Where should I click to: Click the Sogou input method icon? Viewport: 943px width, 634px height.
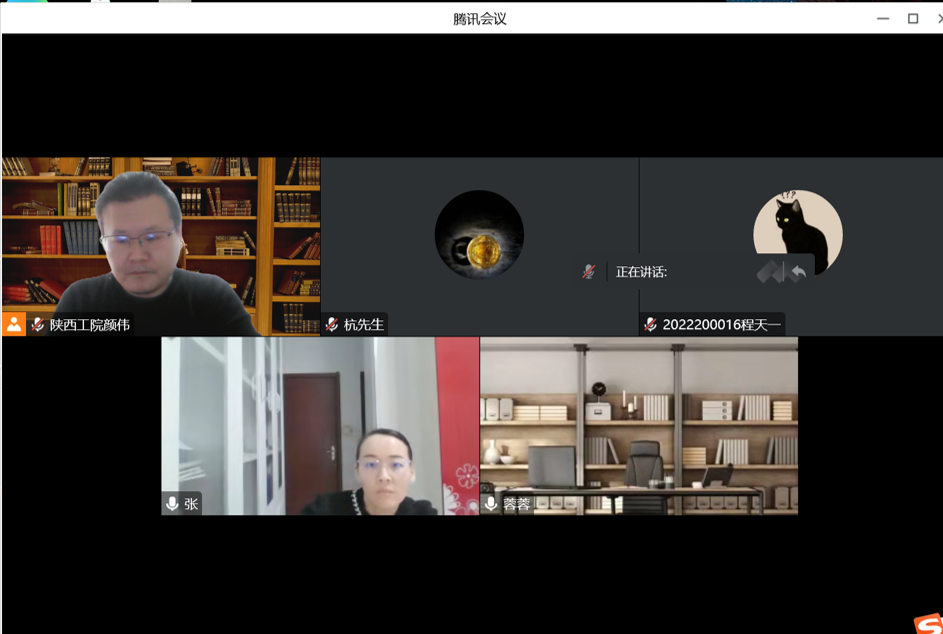point(927,623)
